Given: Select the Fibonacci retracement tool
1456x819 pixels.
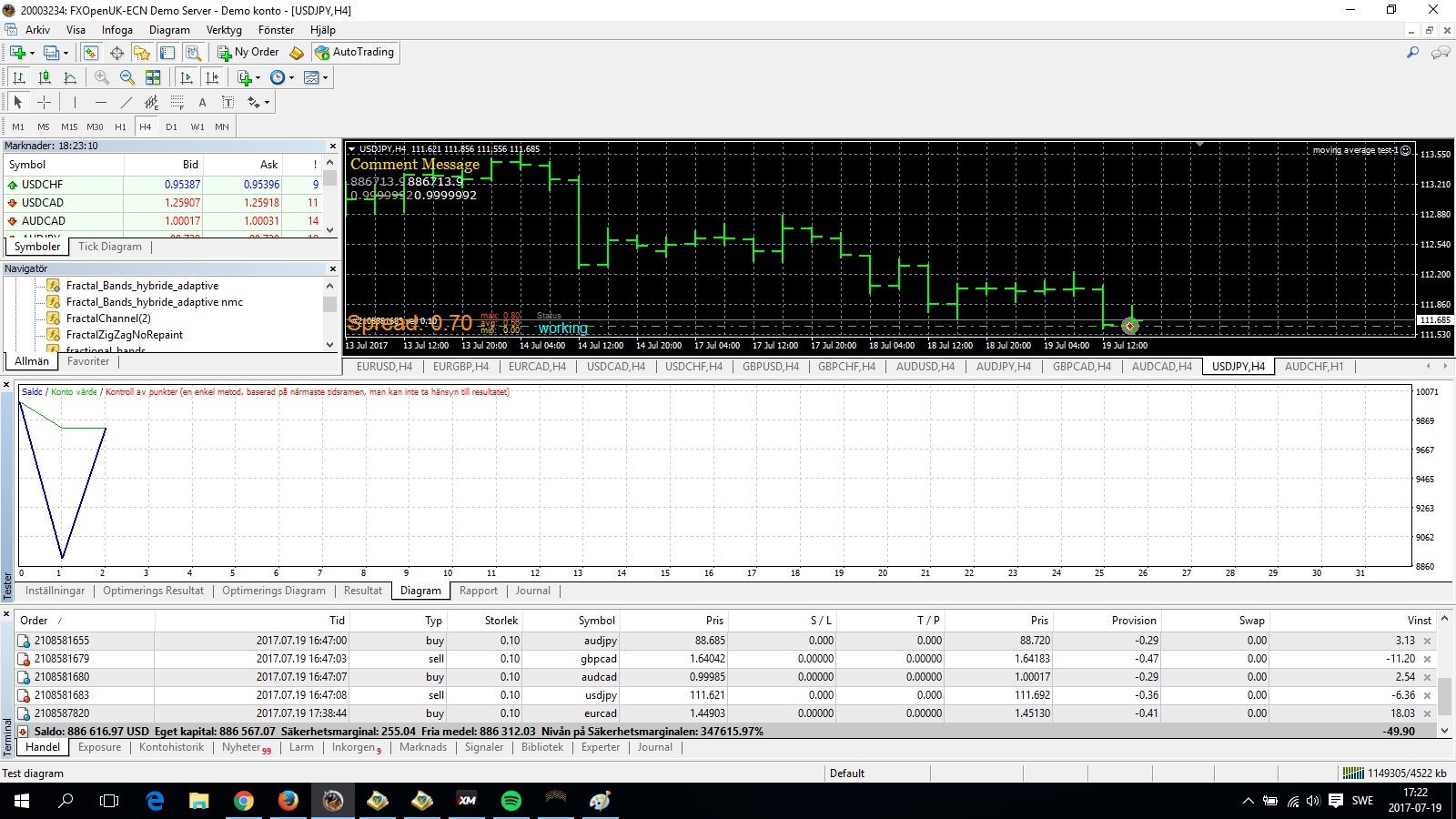Looking at the screenshot, I should (177, 102).
